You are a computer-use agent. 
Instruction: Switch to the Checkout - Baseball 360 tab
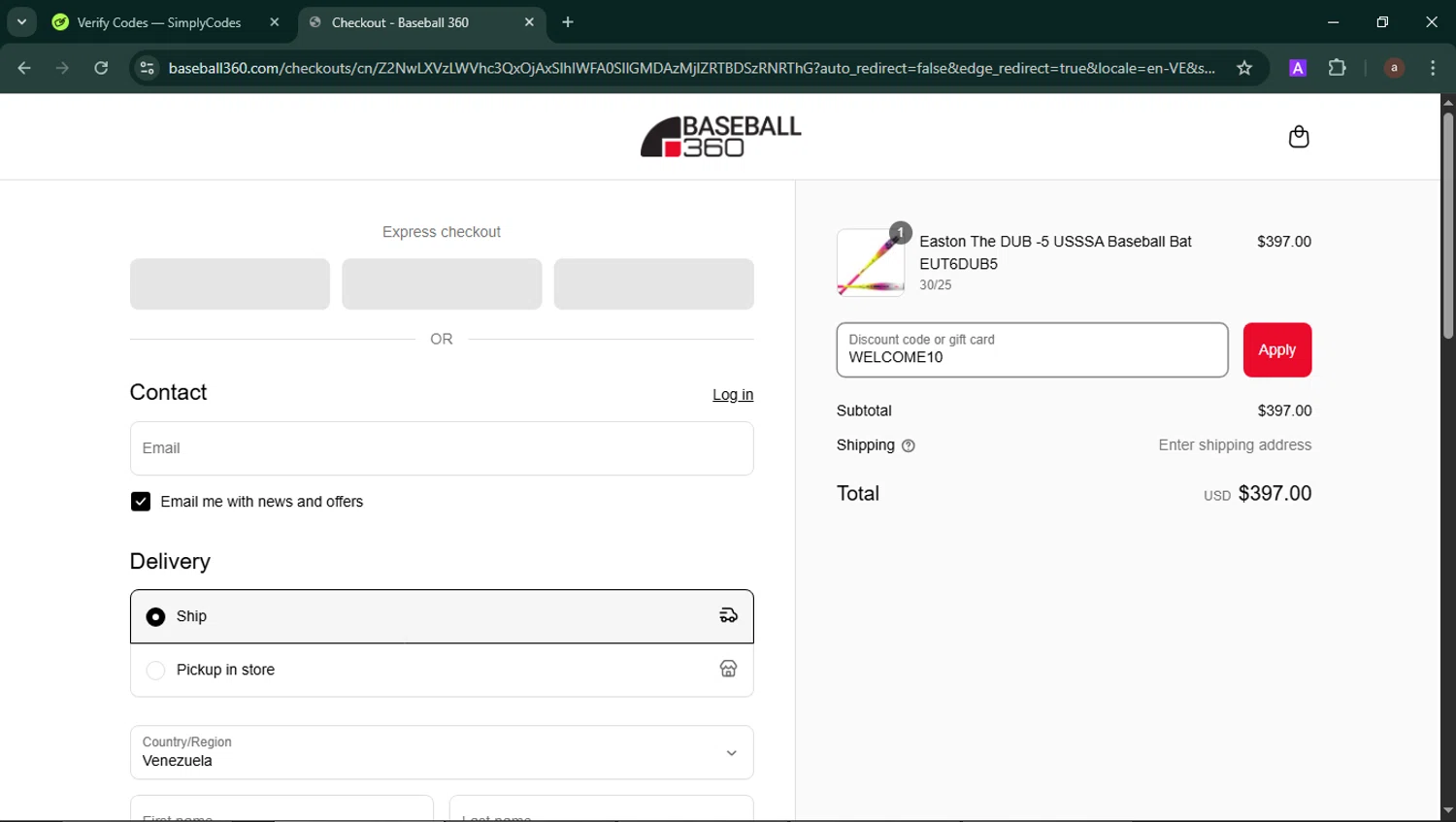pyautogui.click(x=422, y=22)
